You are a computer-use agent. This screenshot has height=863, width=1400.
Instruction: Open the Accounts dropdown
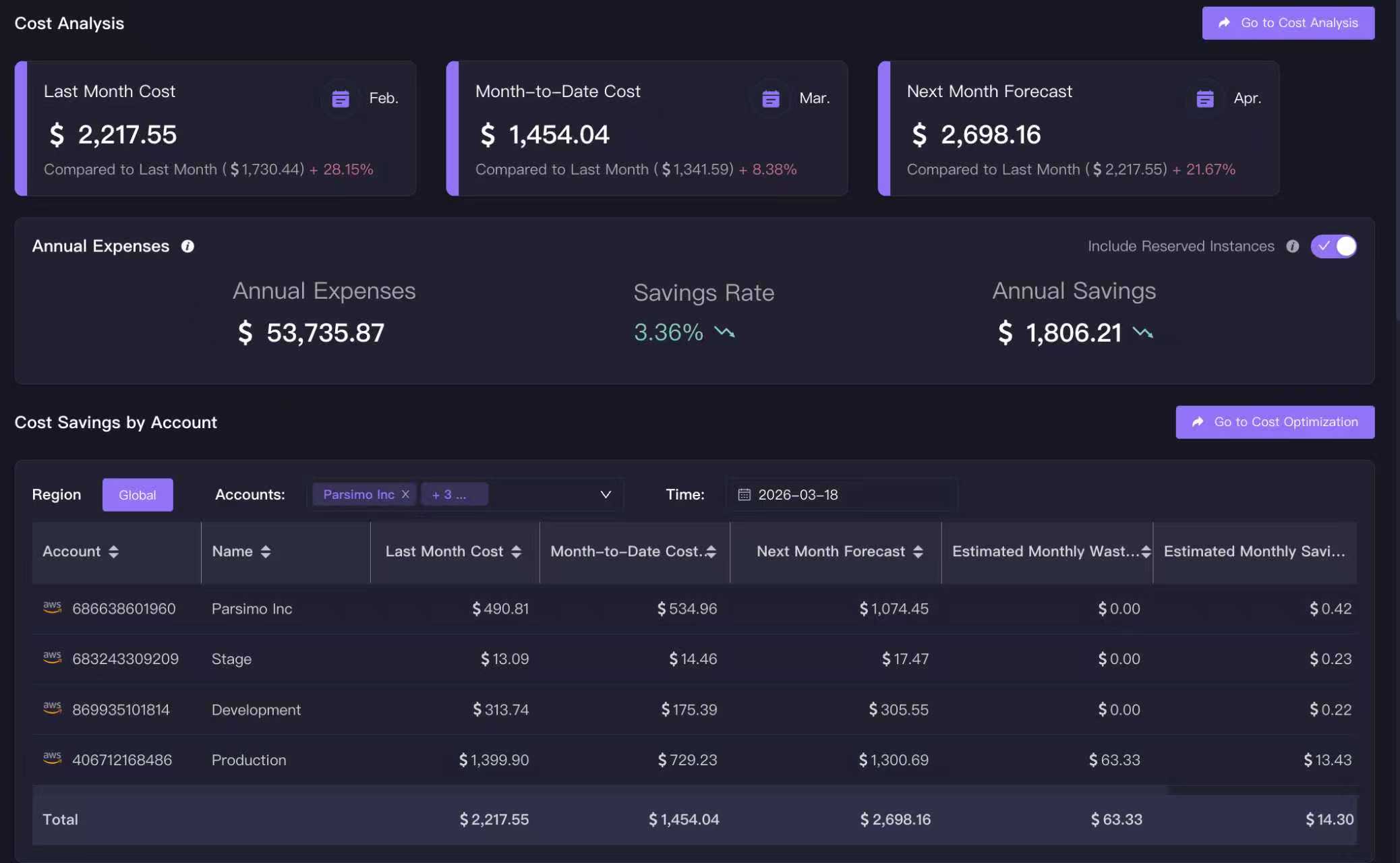tap(604, 494)
